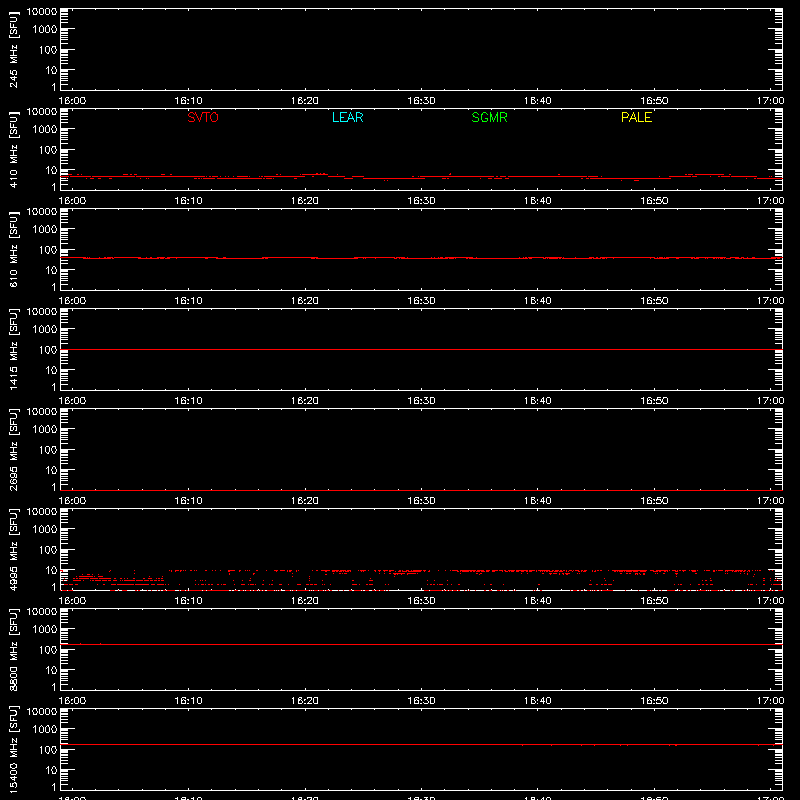The width and height of the screenshot is (800, 800).
Task: Click the yellow PALE station label
Action: coord(636,117)
